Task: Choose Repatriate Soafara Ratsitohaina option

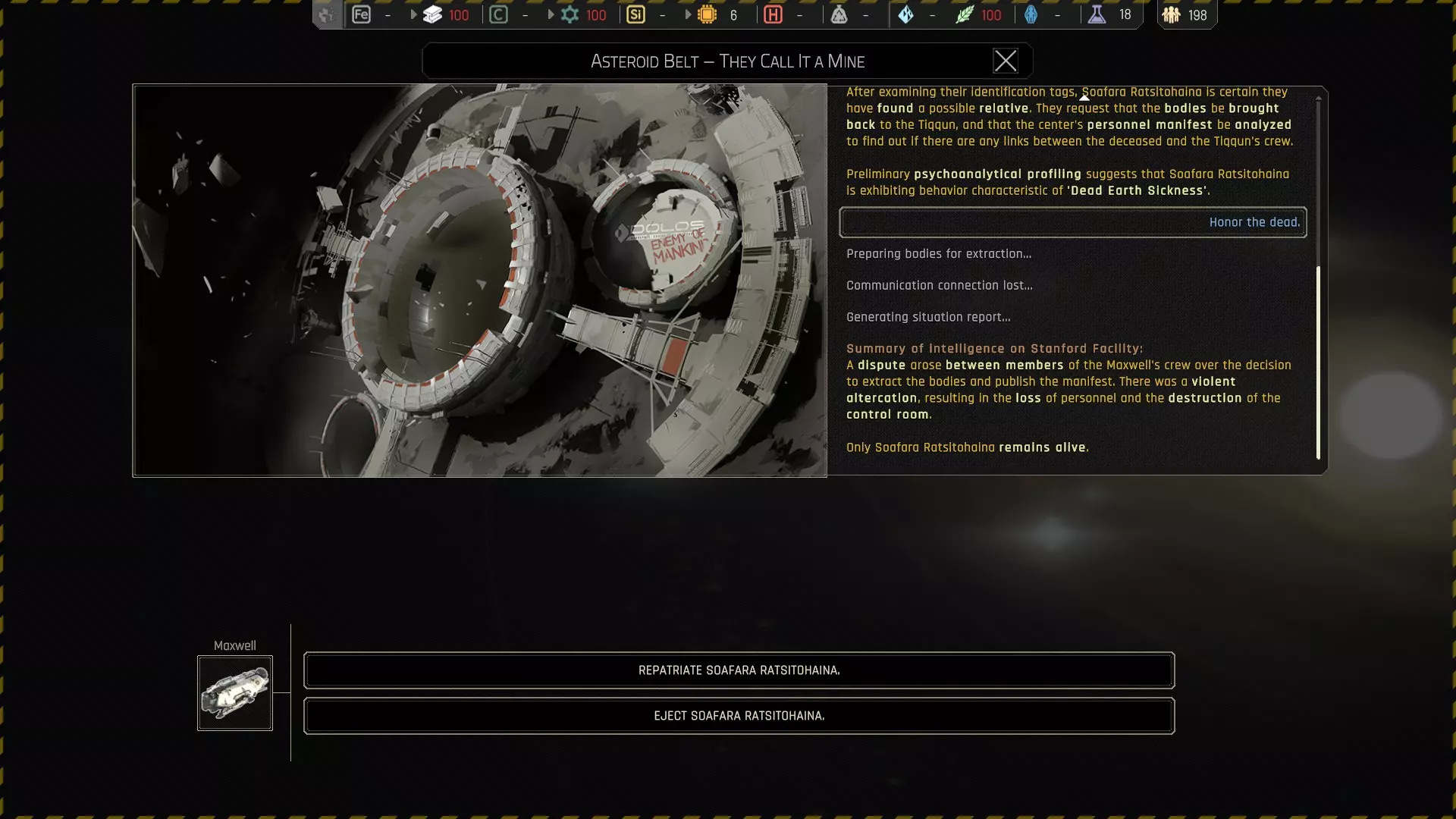Action: click(739, 670)
